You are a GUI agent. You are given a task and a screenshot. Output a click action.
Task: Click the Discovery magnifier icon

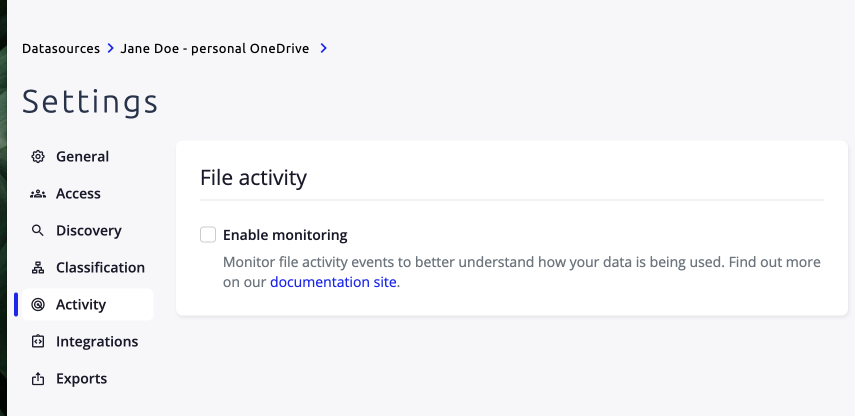38,231
